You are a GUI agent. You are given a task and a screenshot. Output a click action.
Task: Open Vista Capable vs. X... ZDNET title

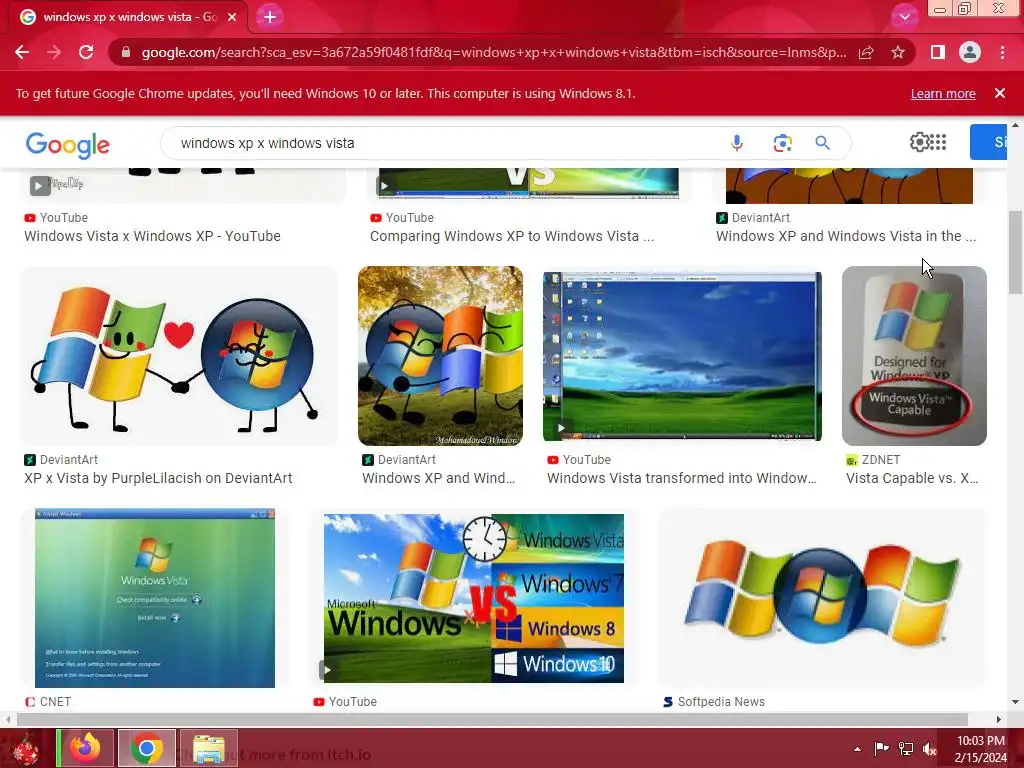tap(912, 478)
